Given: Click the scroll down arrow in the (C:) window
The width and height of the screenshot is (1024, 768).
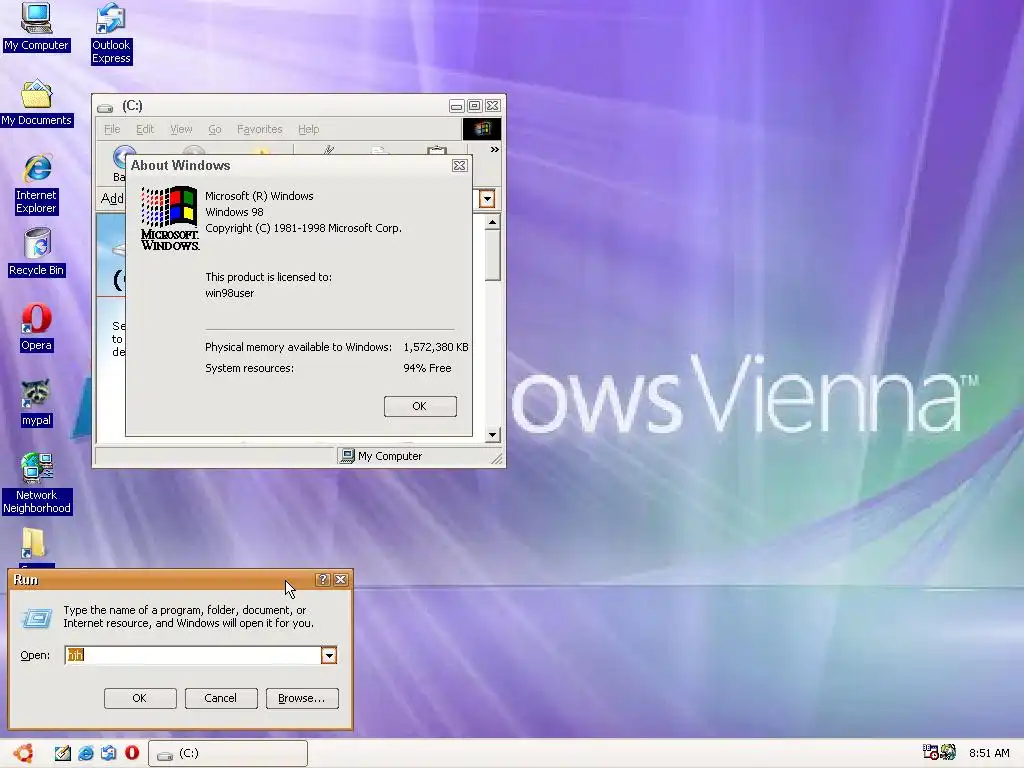Looking at the screenshot, I should click(x=493, y=435).
